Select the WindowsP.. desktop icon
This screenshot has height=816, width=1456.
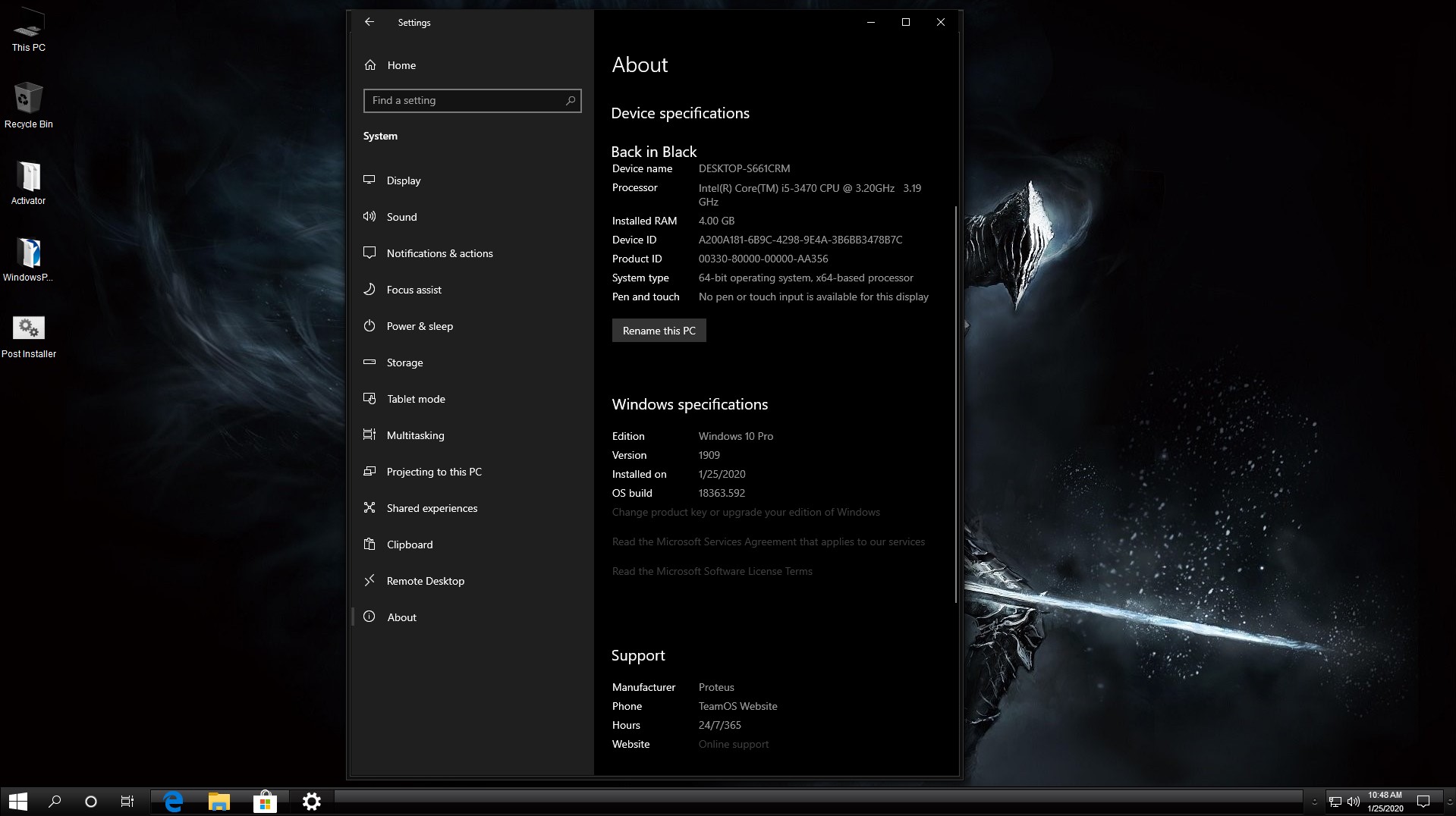pyautogui.click(x=29, y=260)
